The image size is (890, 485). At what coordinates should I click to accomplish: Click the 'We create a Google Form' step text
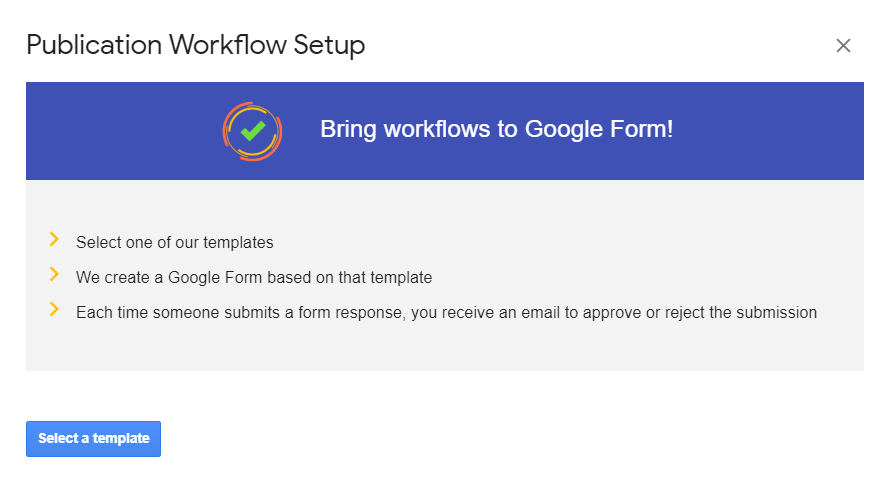coord(254,277)
